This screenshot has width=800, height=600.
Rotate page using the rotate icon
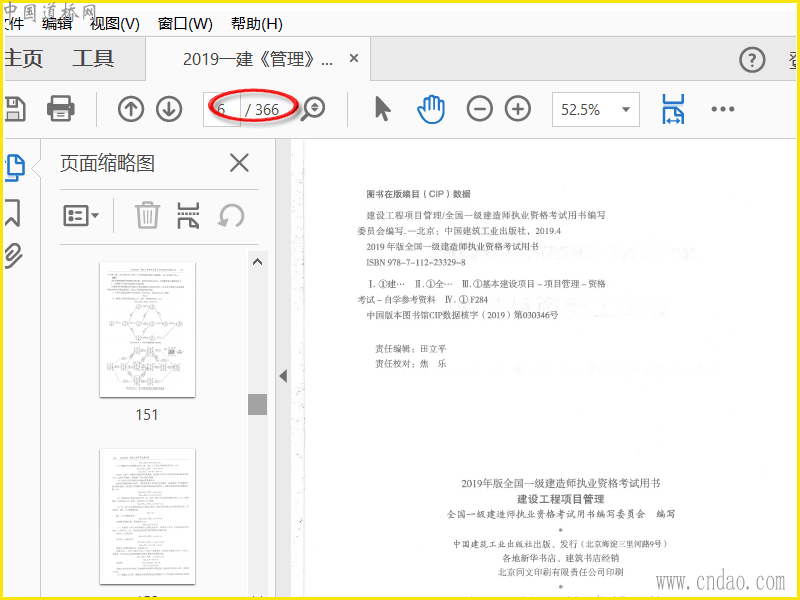coord(231,215)
